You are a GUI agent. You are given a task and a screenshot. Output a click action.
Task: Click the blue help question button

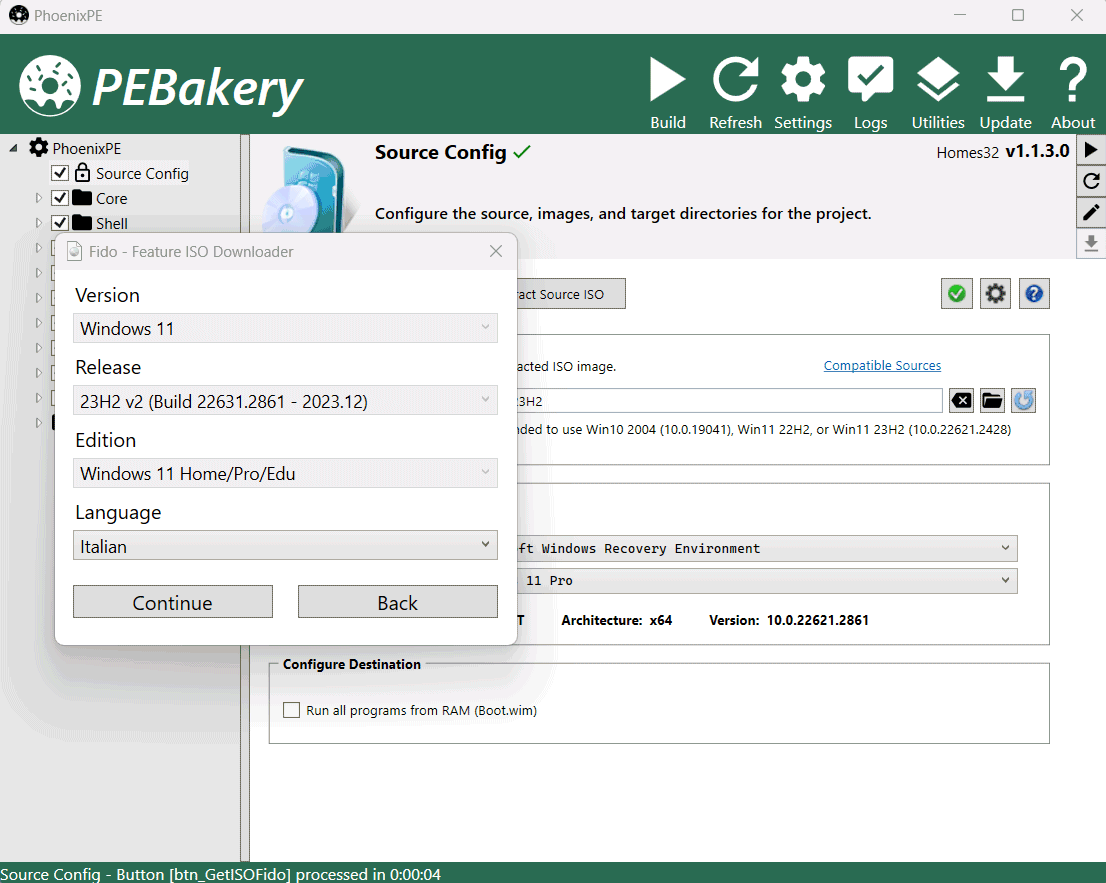pyautogui.click(x=1034, y=293)
